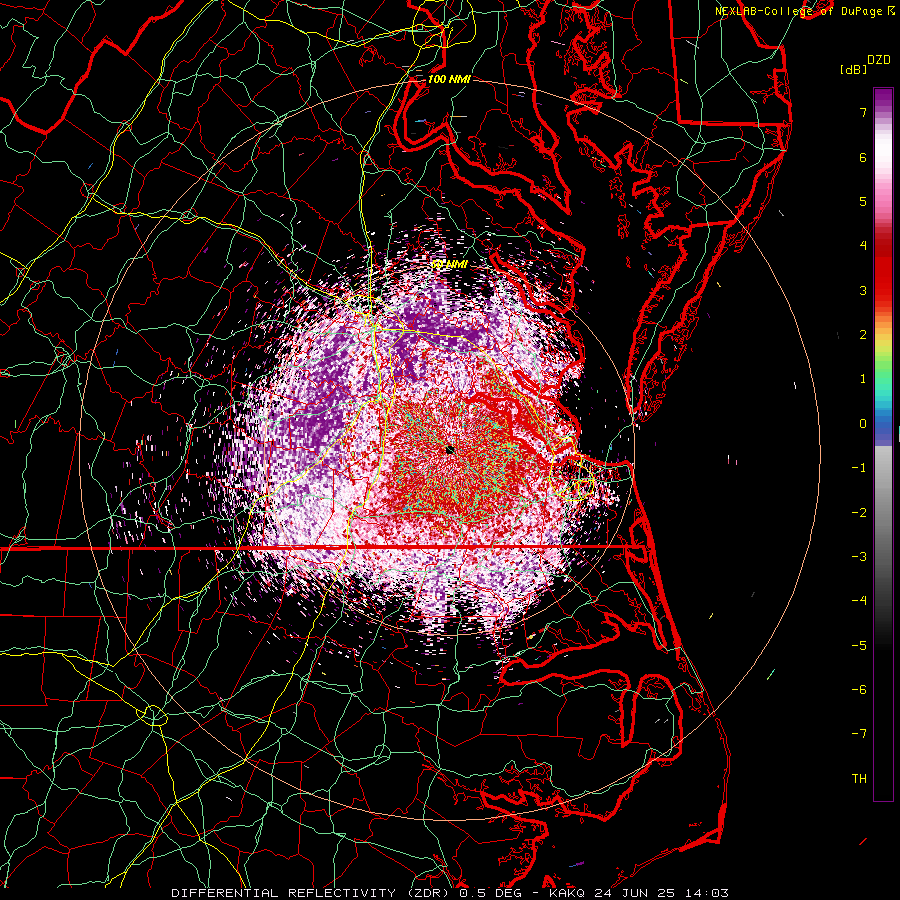
Task: Click the DZD product label above color scale
Action: point(879,60)
